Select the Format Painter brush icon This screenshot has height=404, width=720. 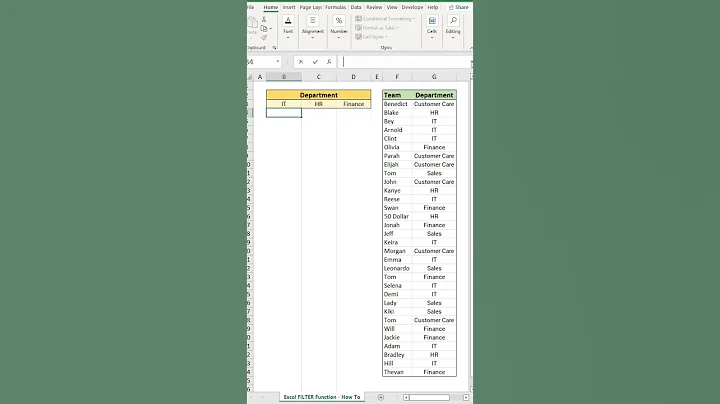click(264, 38)
